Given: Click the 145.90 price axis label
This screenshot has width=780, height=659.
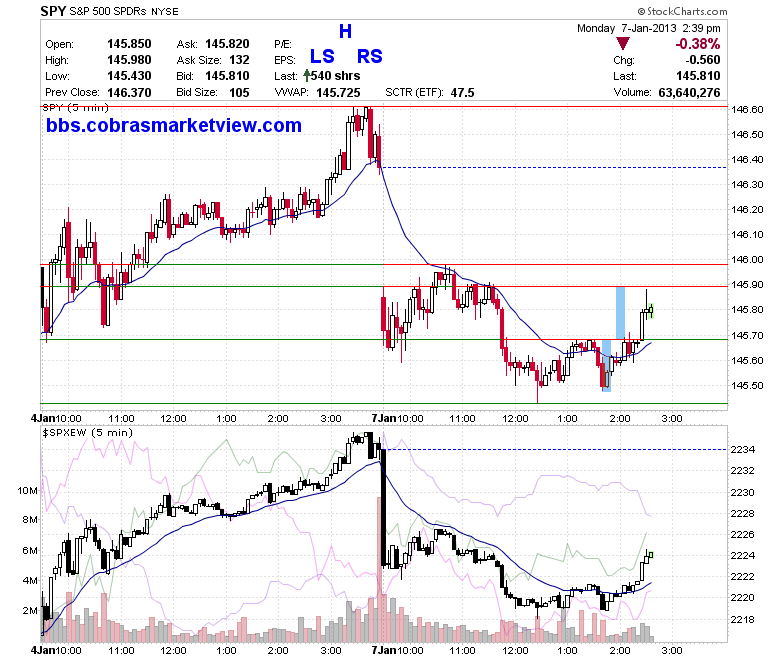Looking at the screenshot, I should coord(747,284).
